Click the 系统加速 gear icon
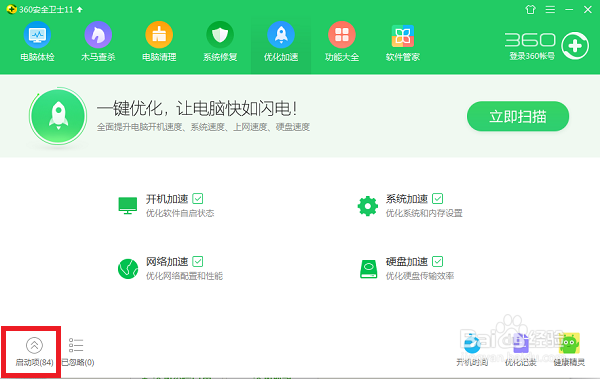Viewport: 600px width, 379px height. (x=368, y=206)
